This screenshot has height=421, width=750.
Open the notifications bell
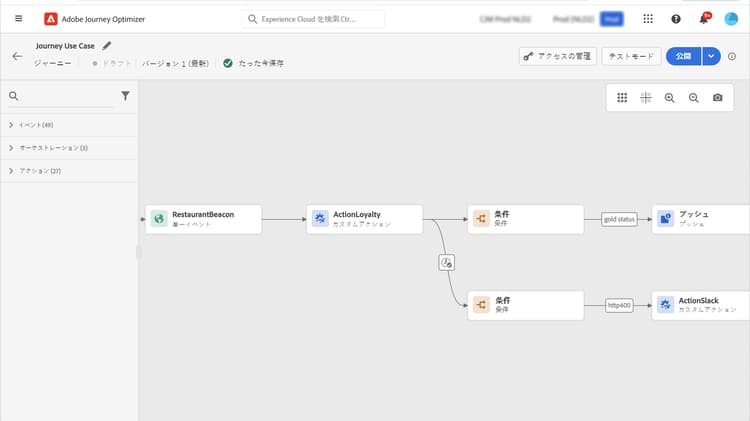tap(705, 19)
